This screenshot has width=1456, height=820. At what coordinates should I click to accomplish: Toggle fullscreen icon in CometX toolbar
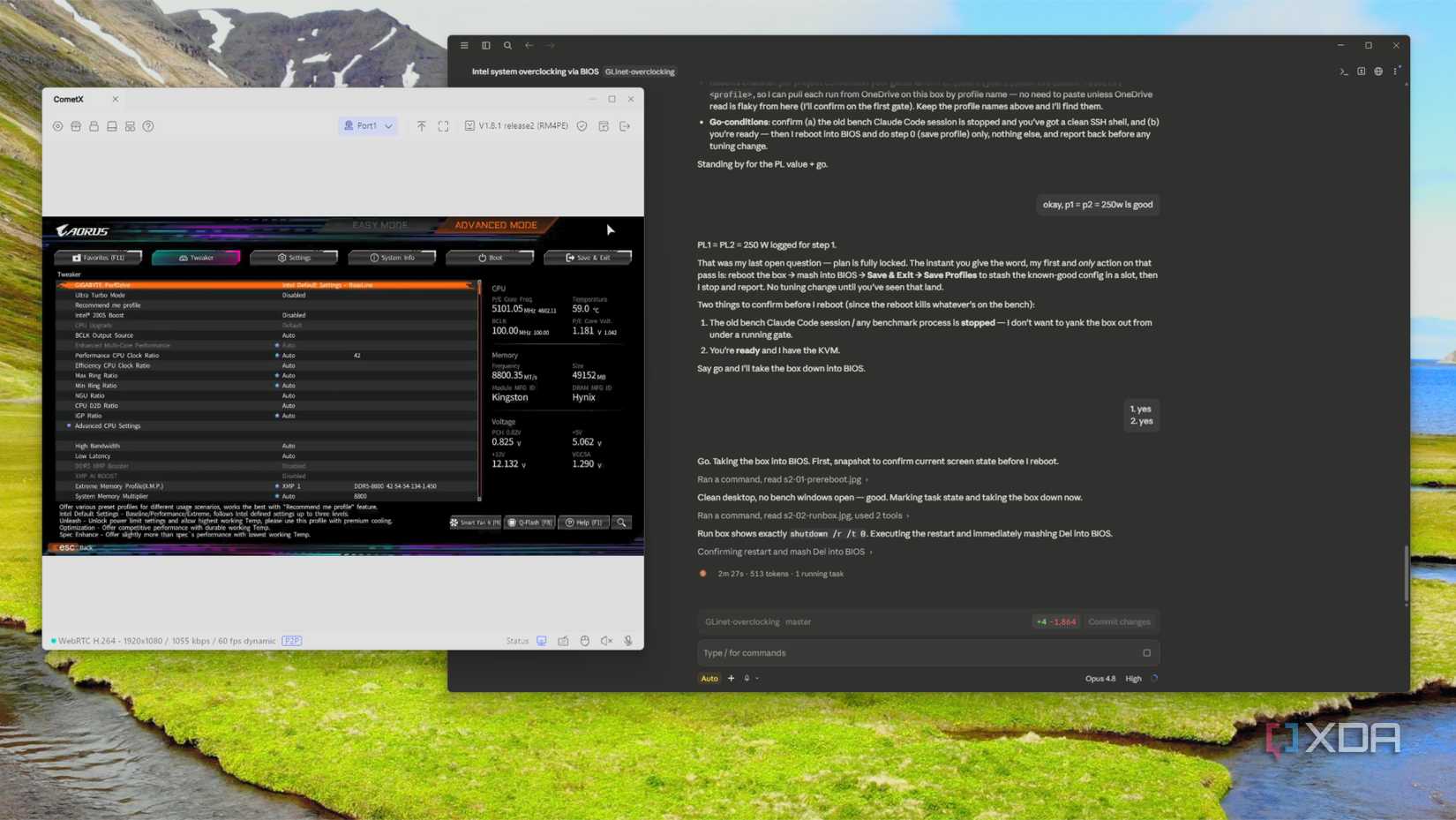pyautogui.click(x=444, y=126)
